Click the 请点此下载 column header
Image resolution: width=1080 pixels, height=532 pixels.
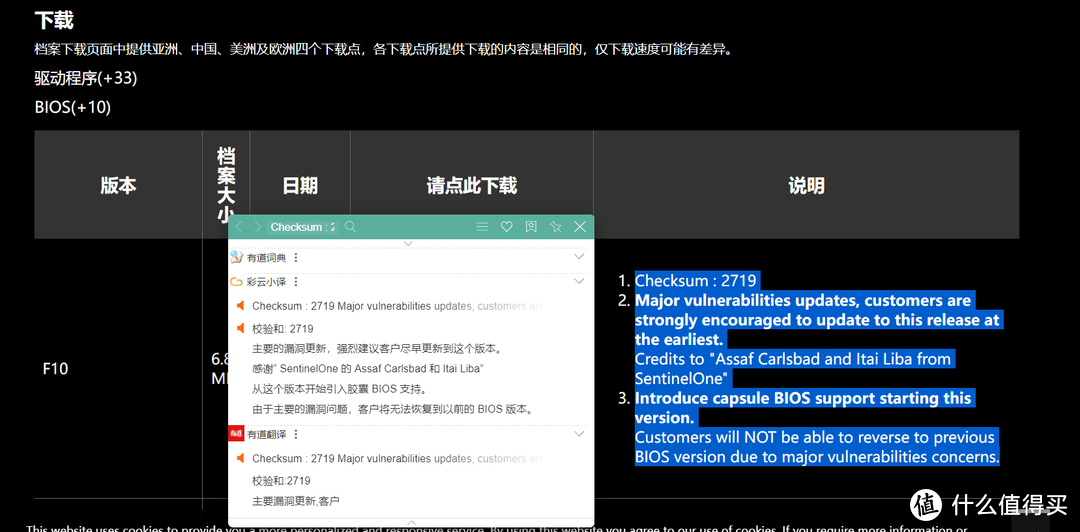click(x=472, y=185)
